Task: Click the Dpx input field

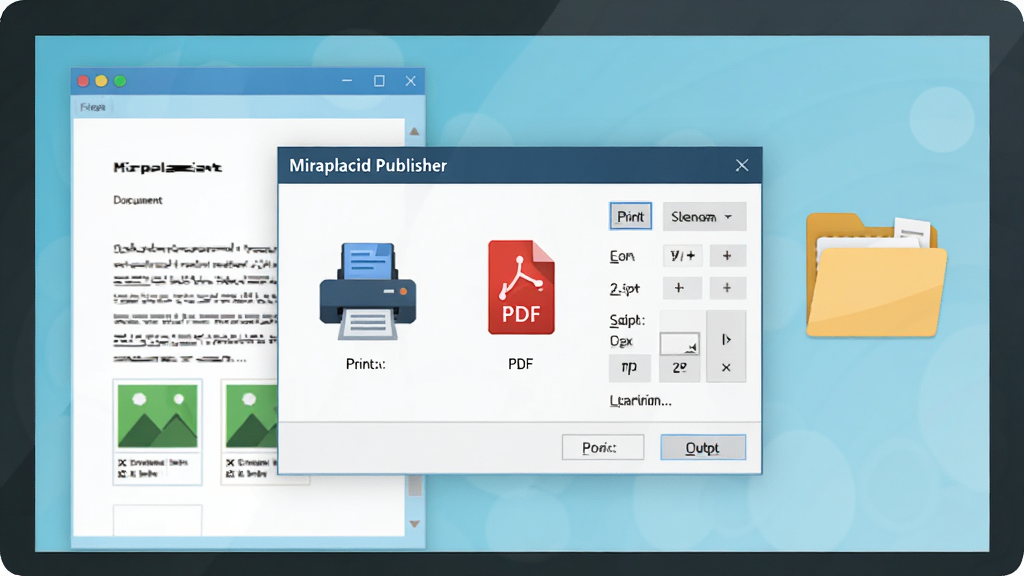Action: pos(679,343)
